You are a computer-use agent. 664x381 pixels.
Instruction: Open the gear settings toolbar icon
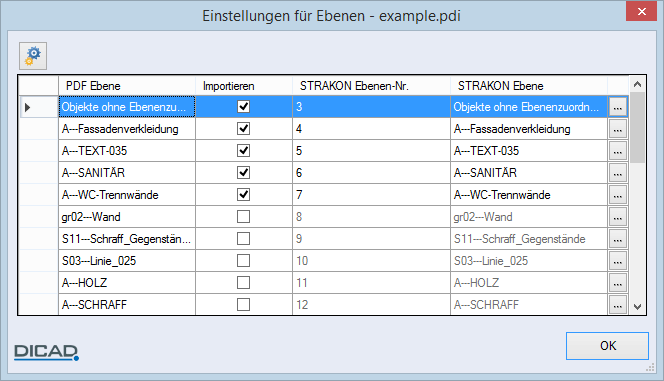click(x=33, y=56)
